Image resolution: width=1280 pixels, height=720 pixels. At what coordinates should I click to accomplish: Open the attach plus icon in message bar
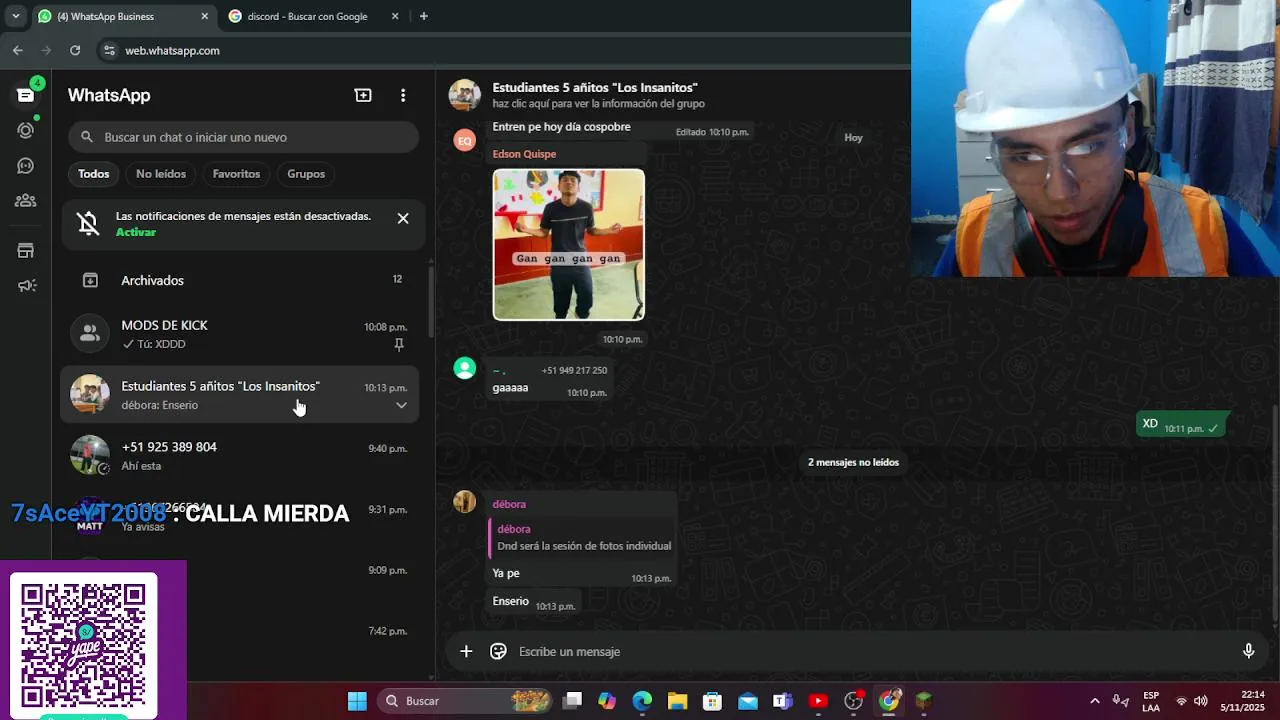[x=466, y=651]
